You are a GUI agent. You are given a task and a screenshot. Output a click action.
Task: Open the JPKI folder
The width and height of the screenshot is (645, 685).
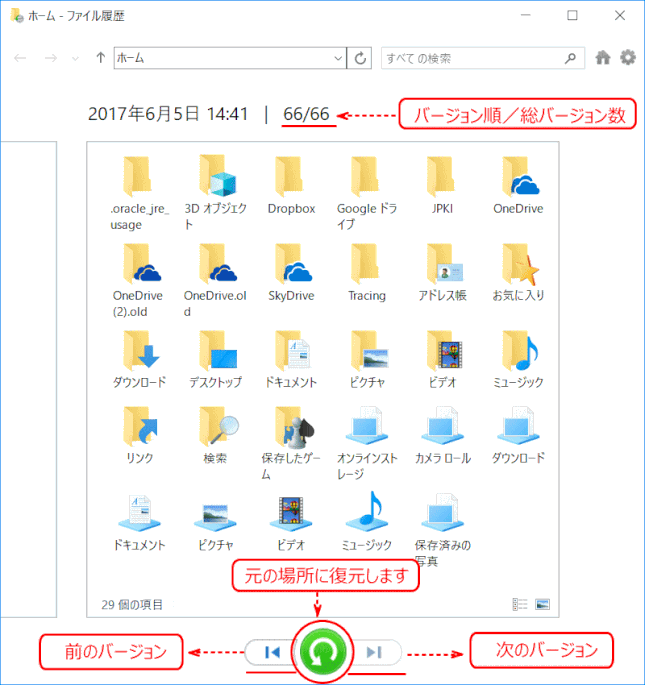[442, 185]
